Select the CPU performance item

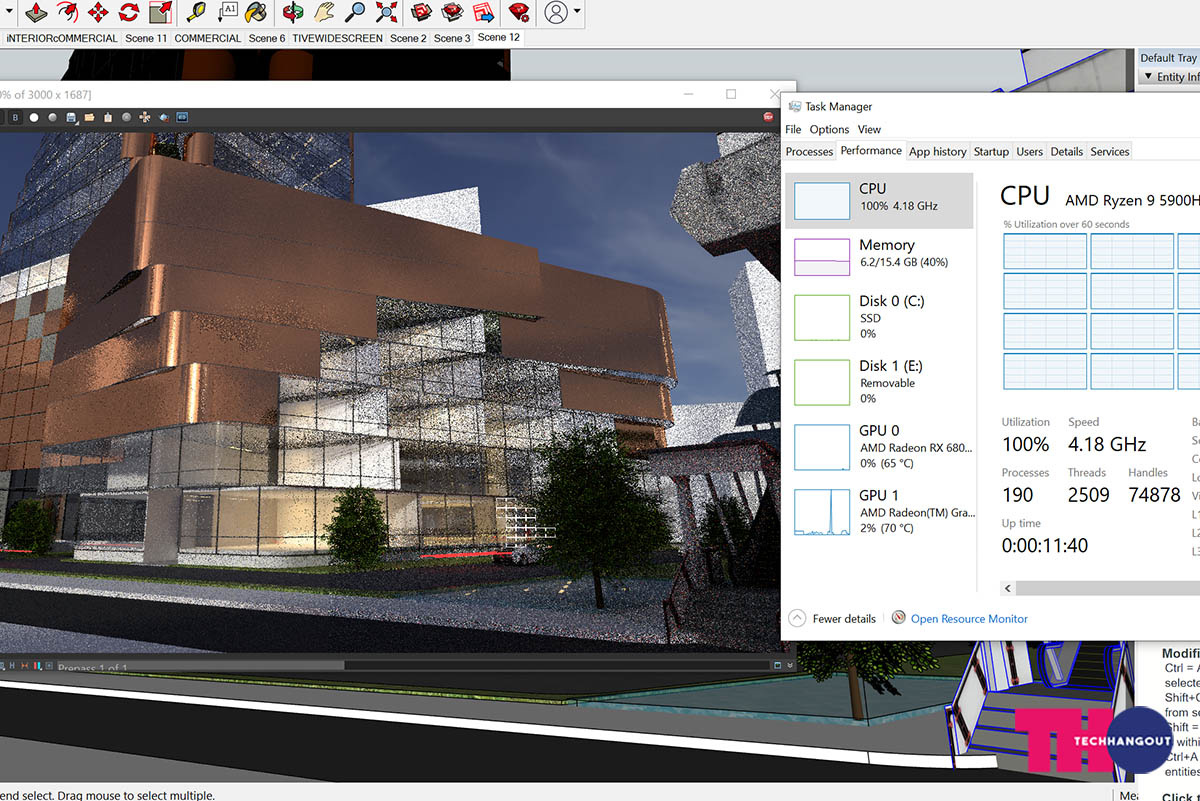point(879,201)
